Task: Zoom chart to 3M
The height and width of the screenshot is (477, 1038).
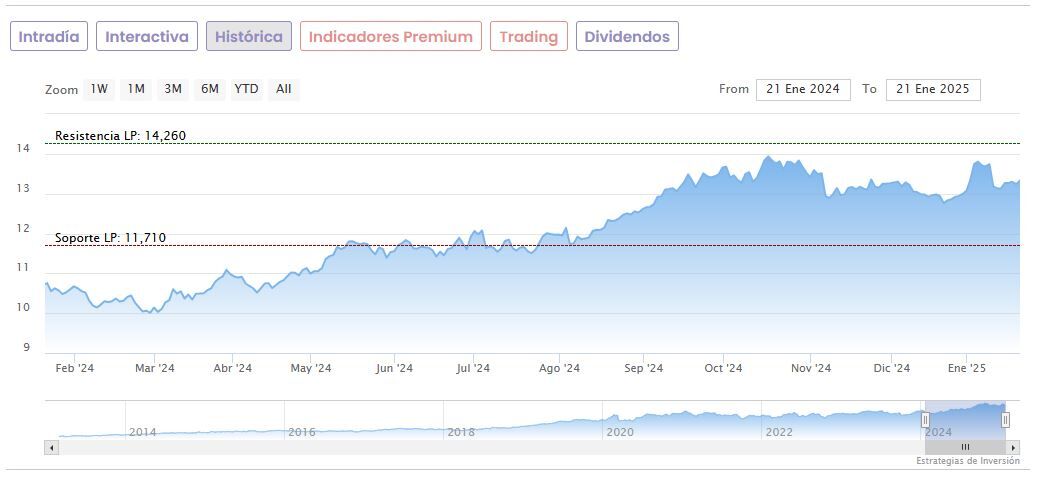Action: (x=173, y=89)
